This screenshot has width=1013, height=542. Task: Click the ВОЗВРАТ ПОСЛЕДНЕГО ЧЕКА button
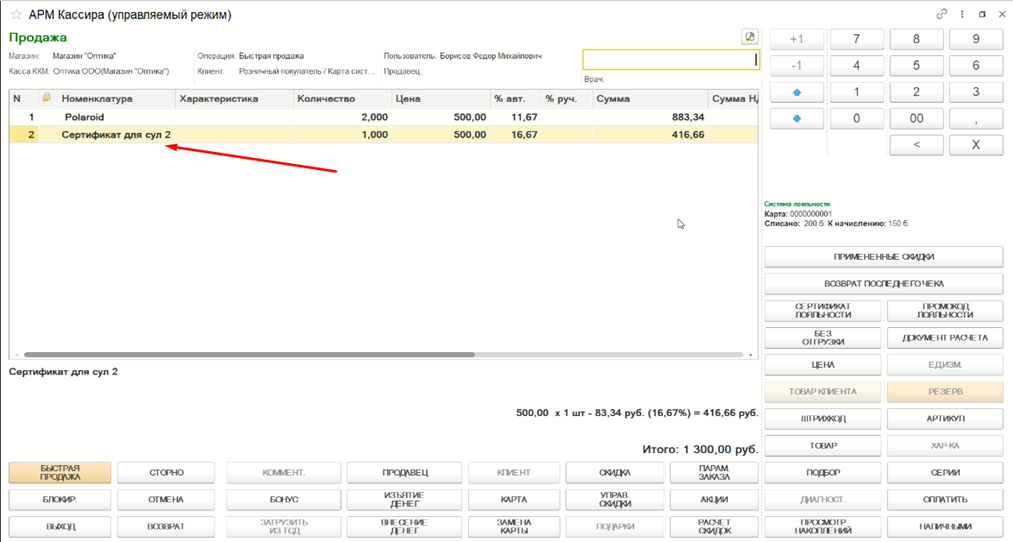point(884,284)
